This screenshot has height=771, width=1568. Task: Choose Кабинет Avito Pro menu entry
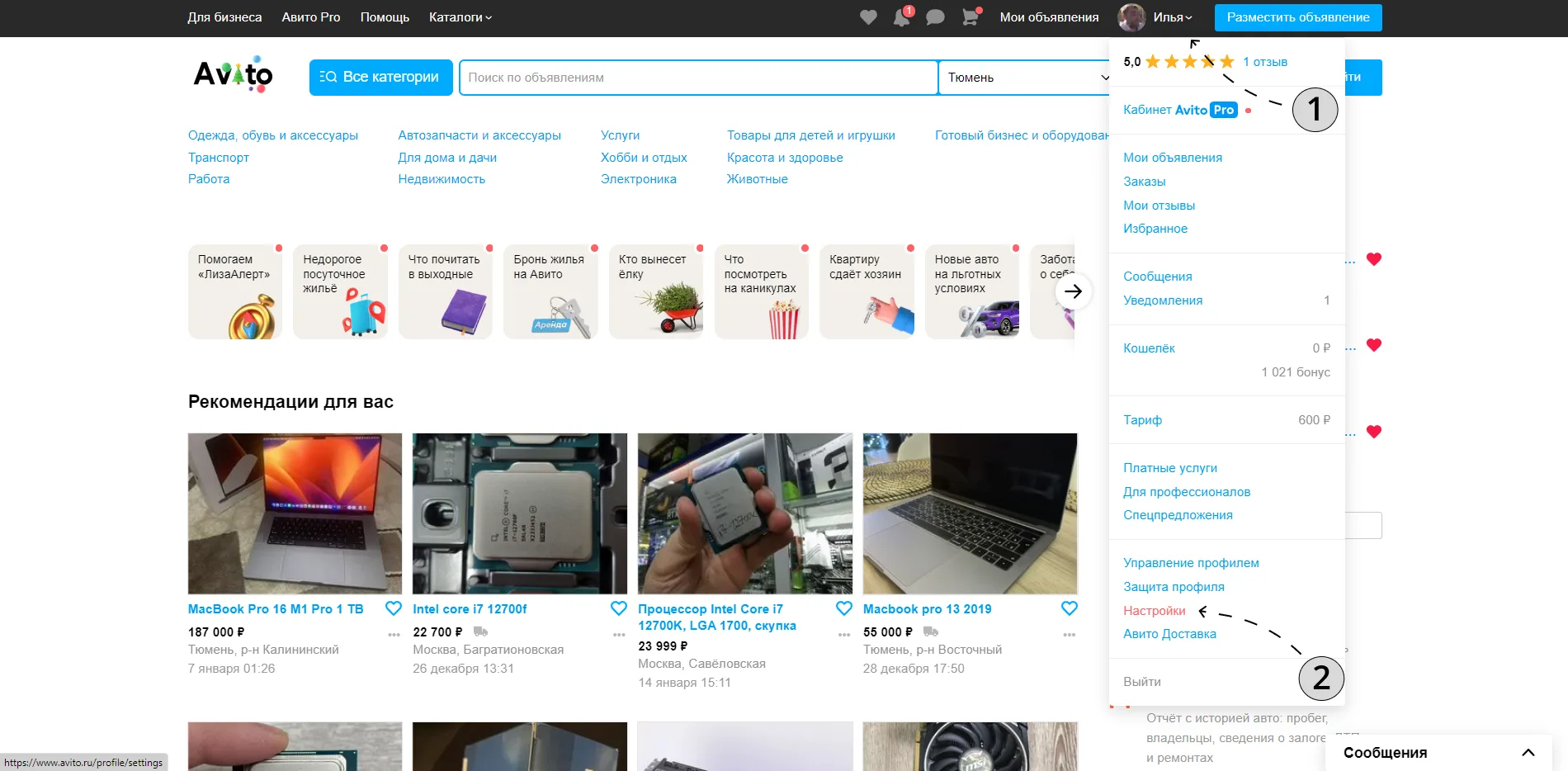coord(1180,110)
